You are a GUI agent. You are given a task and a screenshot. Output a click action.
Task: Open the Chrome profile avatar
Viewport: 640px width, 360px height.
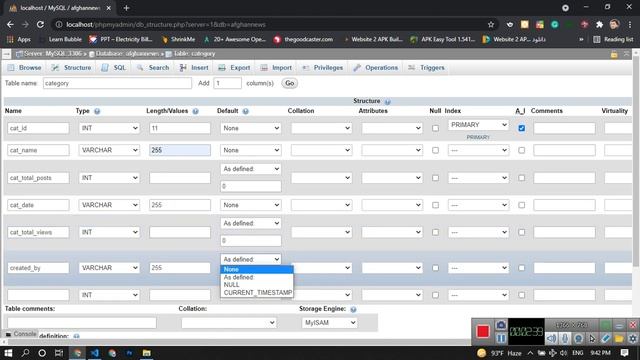[614, 24]
